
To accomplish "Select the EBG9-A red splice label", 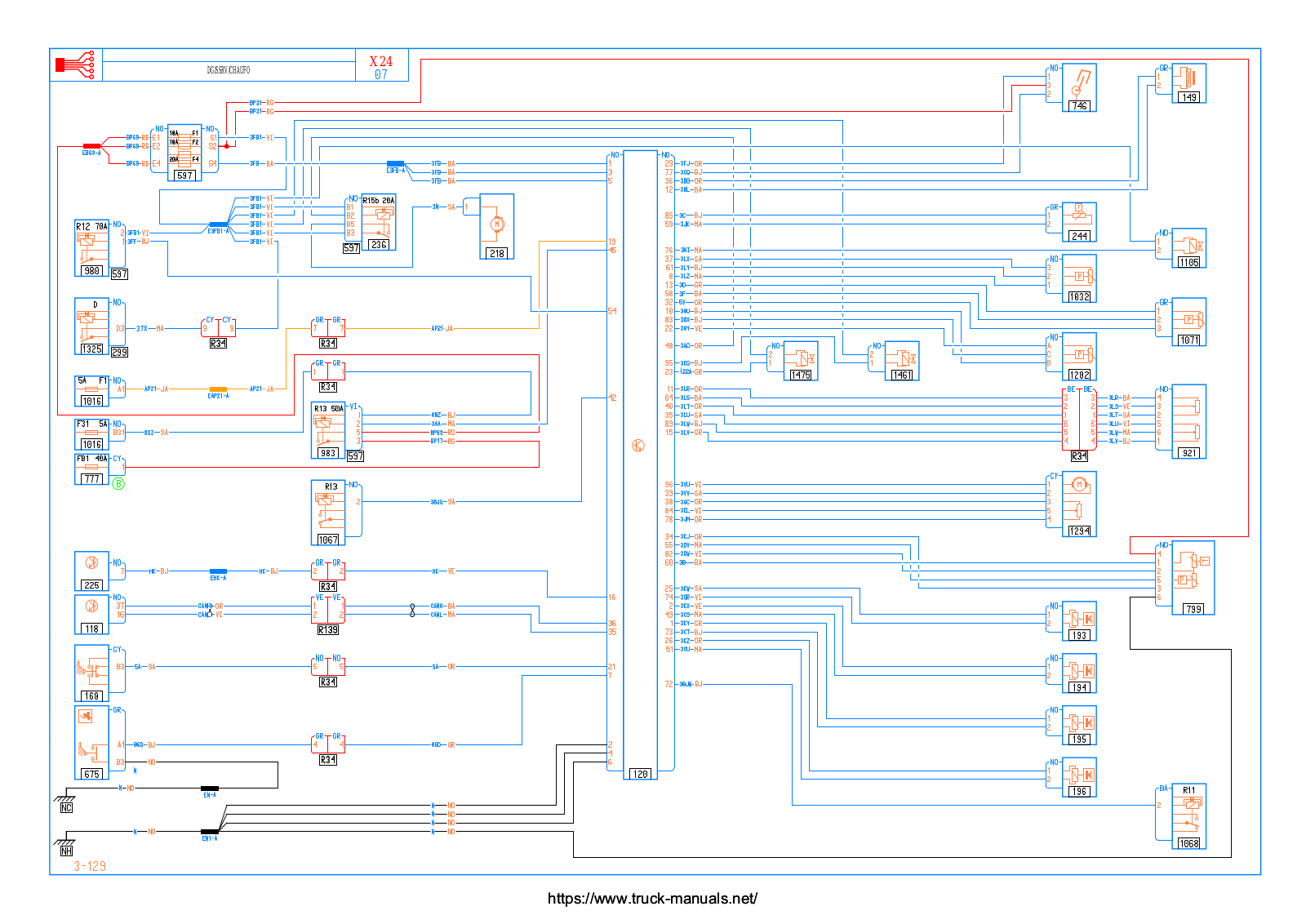I will click(x=91, y=153).
